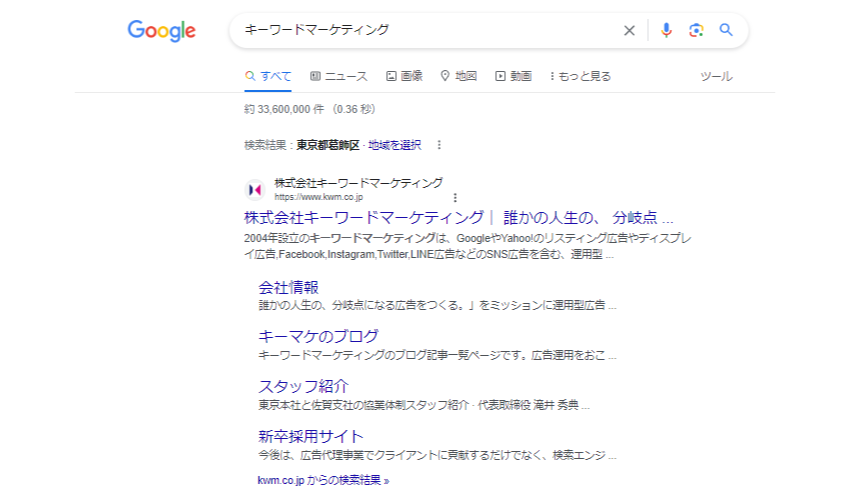Clear the search box with X icon
Viewport: 850px width, 494px height.
[x=629, y=30]
